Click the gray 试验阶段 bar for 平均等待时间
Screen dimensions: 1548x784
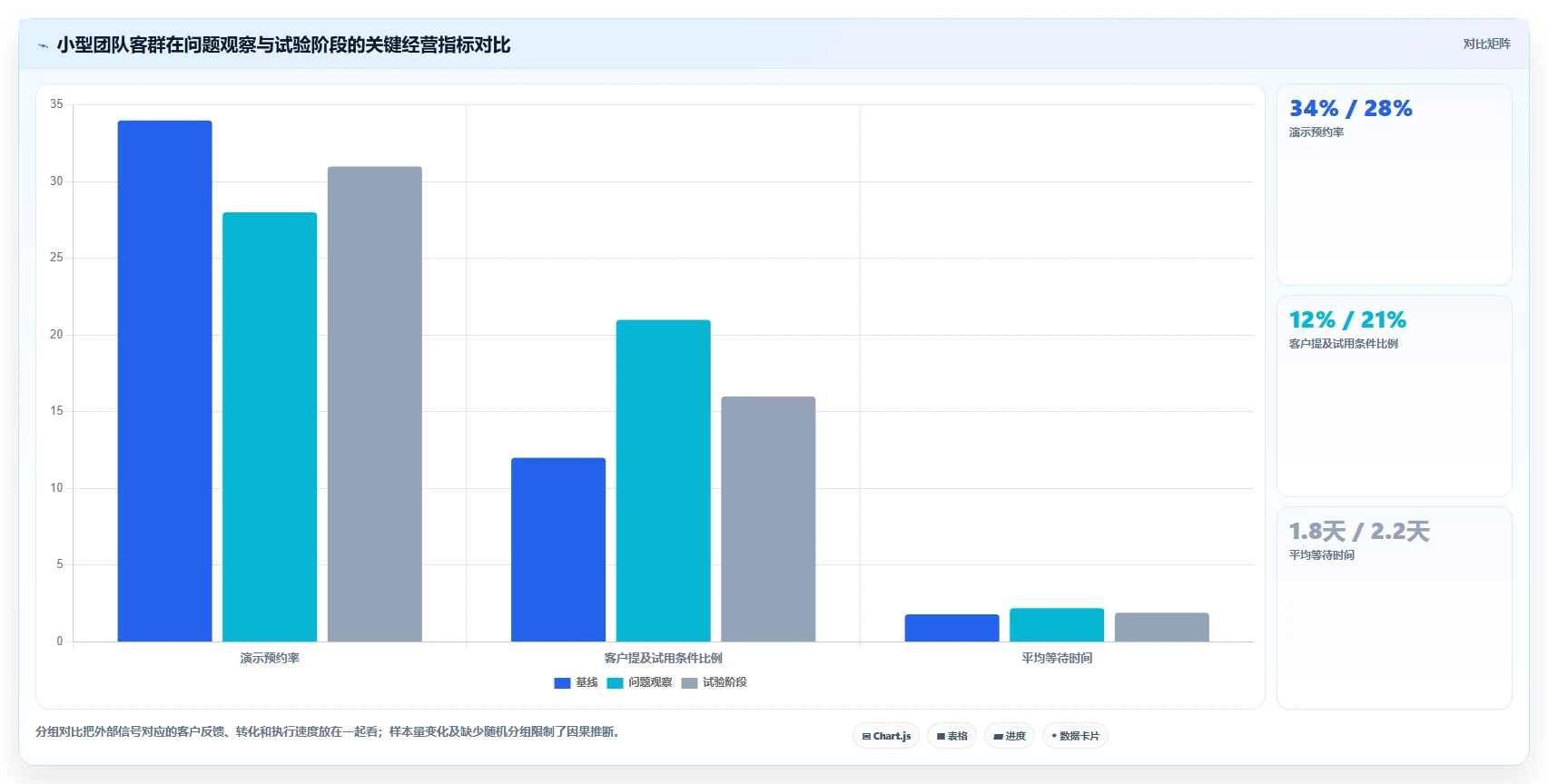coord(1162,627)
